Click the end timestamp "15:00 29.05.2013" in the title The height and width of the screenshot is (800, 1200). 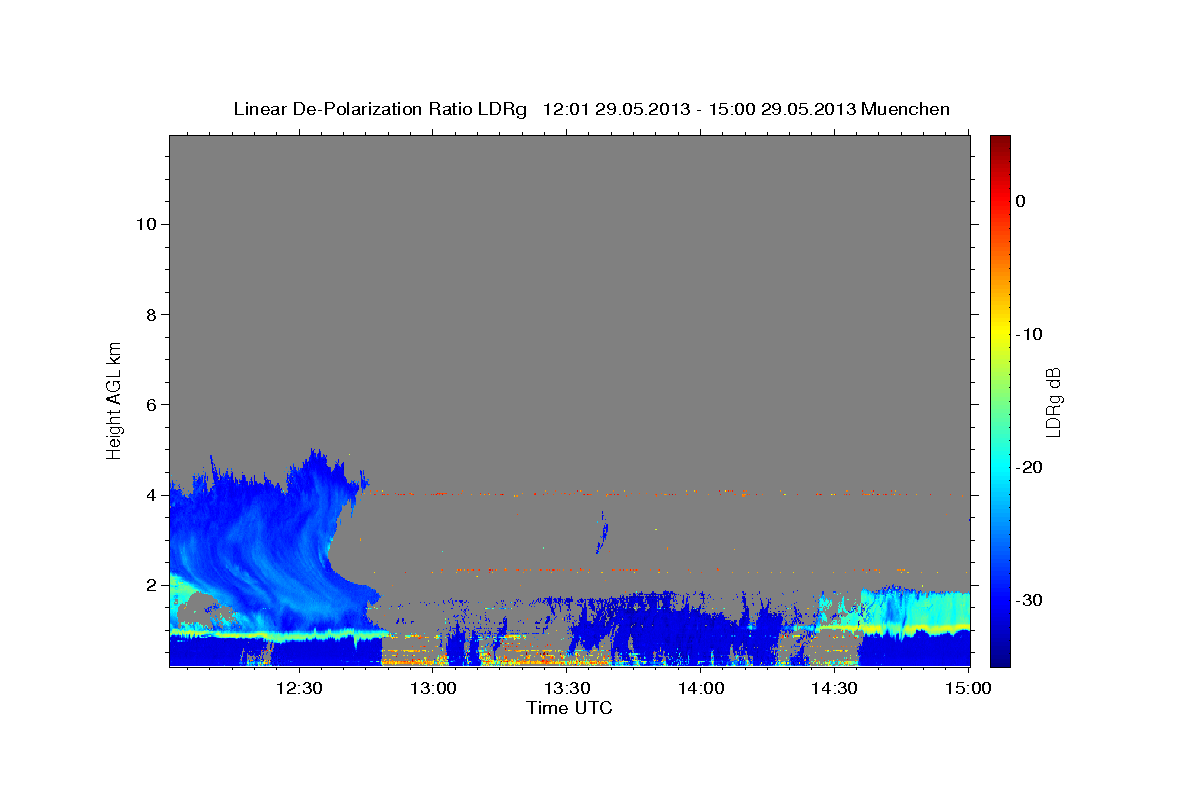[782, 109]
